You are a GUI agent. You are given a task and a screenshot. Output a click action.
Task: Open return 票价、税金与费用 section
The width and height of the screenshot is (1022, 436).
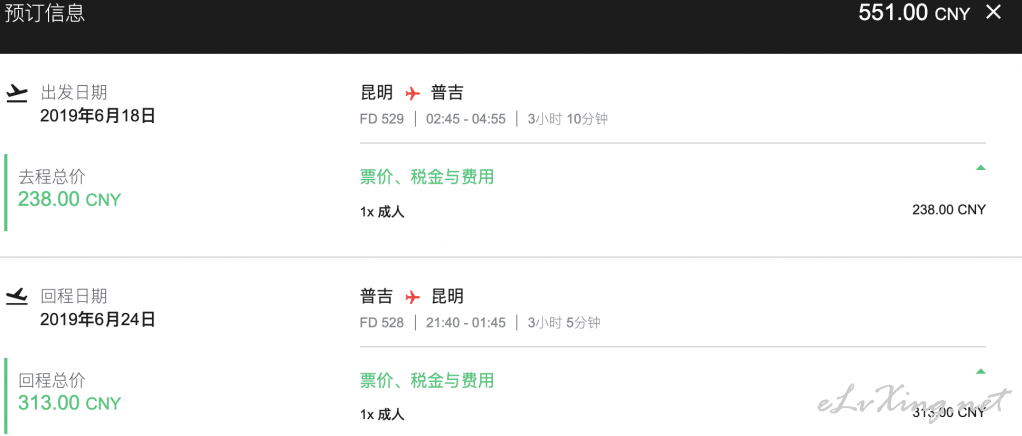tap(427, 380)
